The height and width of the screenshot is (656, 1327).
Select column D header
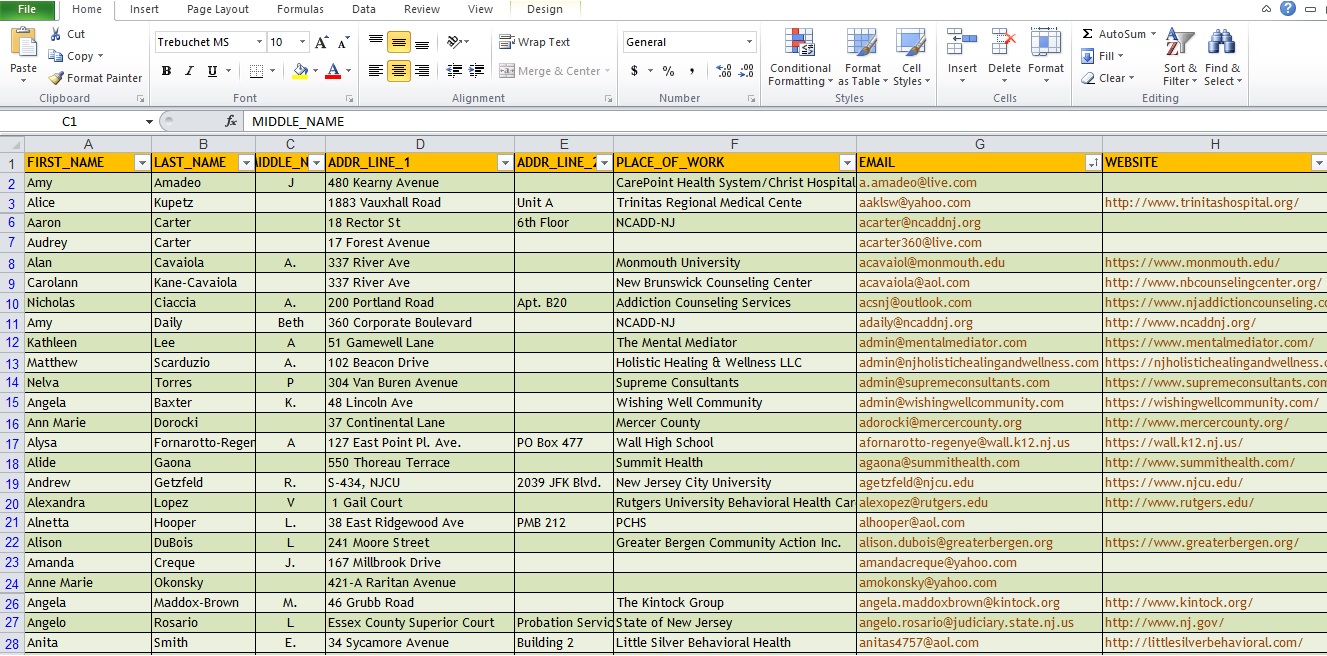click(x=420, y=144)
